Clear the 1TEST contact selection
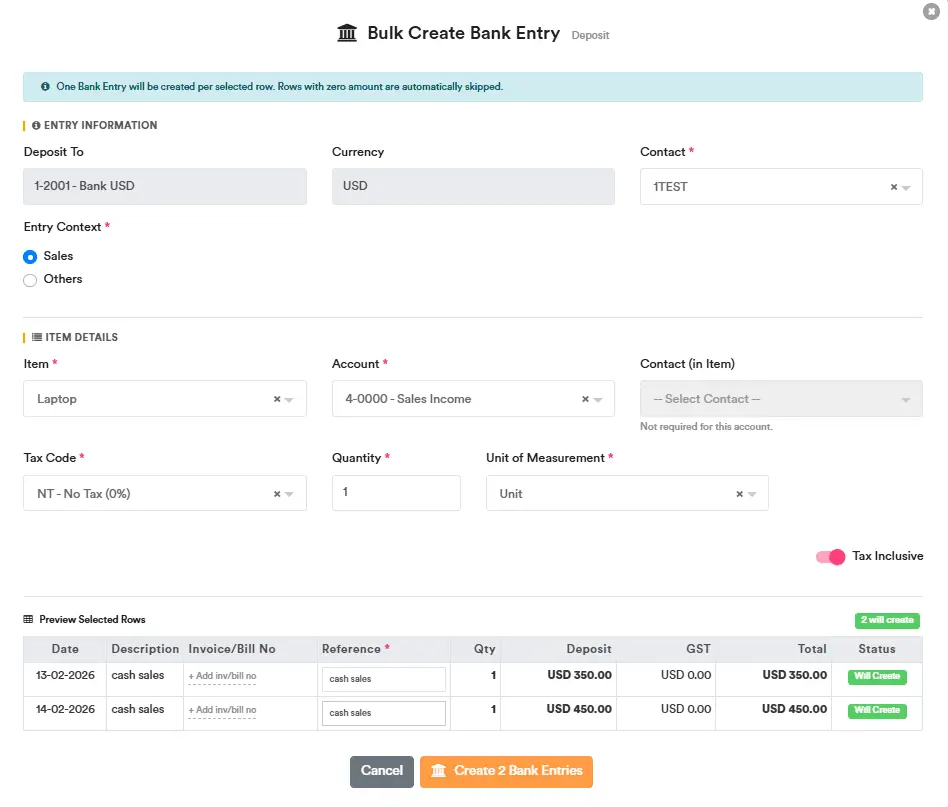 (893, 187)
